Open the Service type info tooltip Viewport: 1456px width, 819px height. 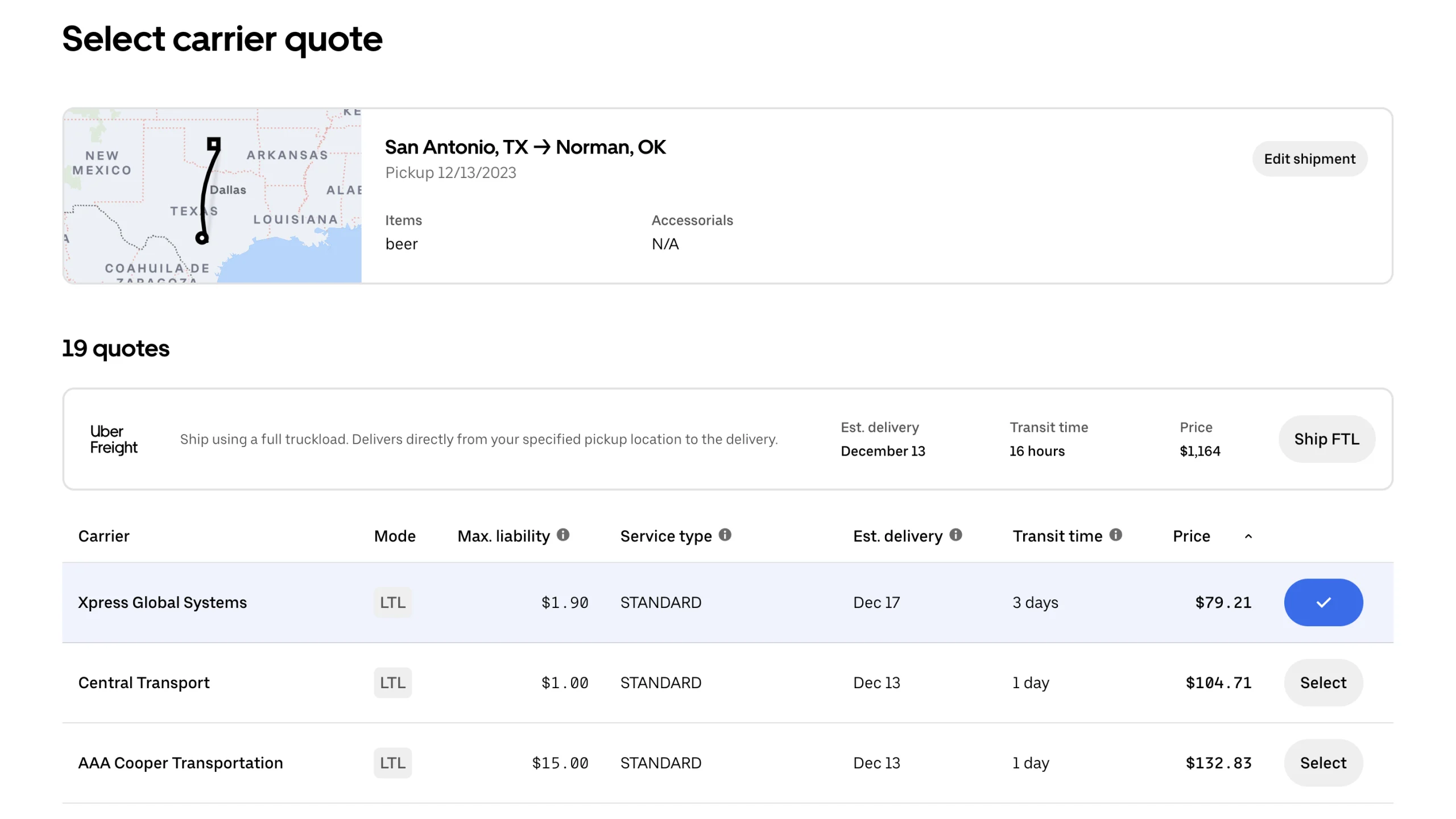pyautogui.click(x=725, y=535)
